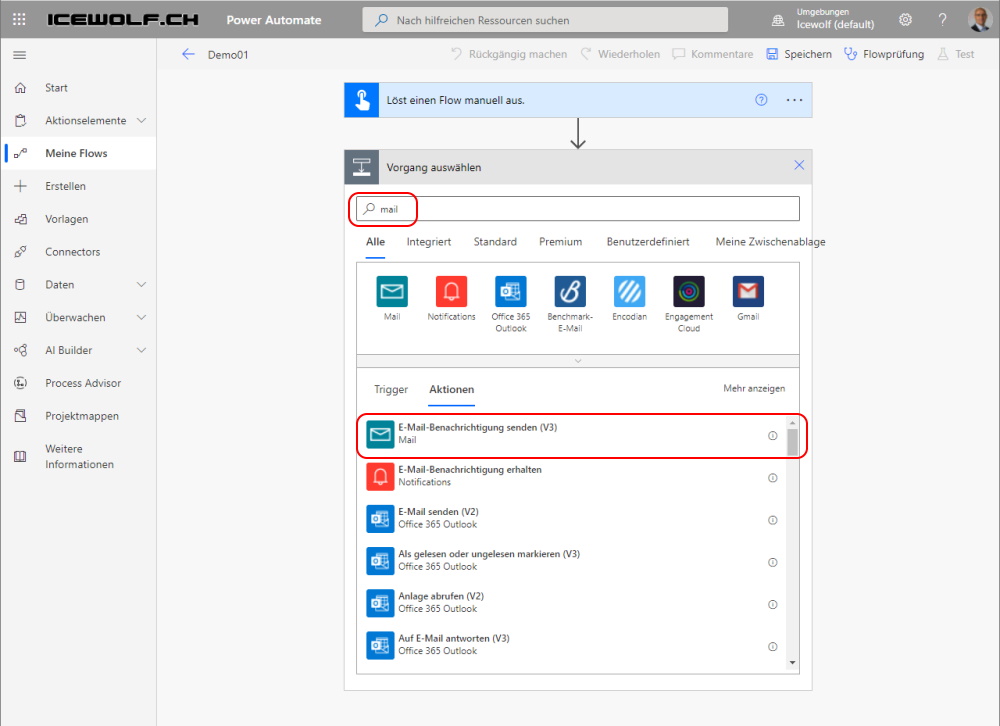Select the Engagement Cloud connector icon

[x=689, y=292]
